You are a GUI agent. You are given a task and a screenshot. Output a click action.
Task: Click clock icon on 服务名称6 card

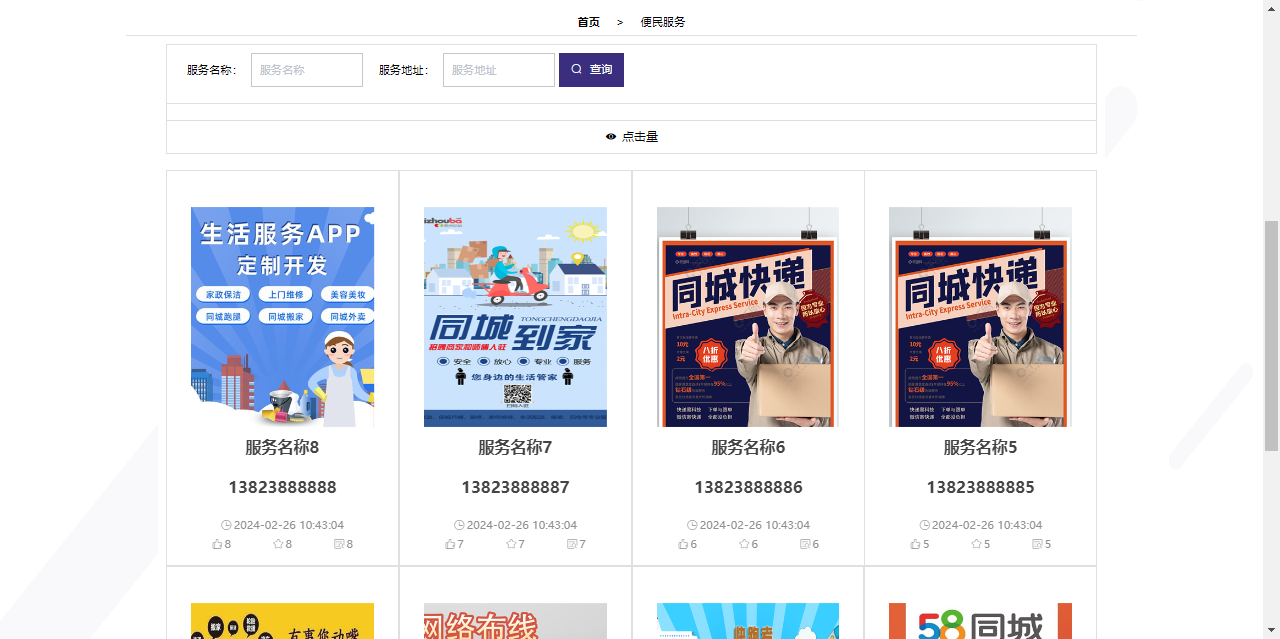click(692, 525)
